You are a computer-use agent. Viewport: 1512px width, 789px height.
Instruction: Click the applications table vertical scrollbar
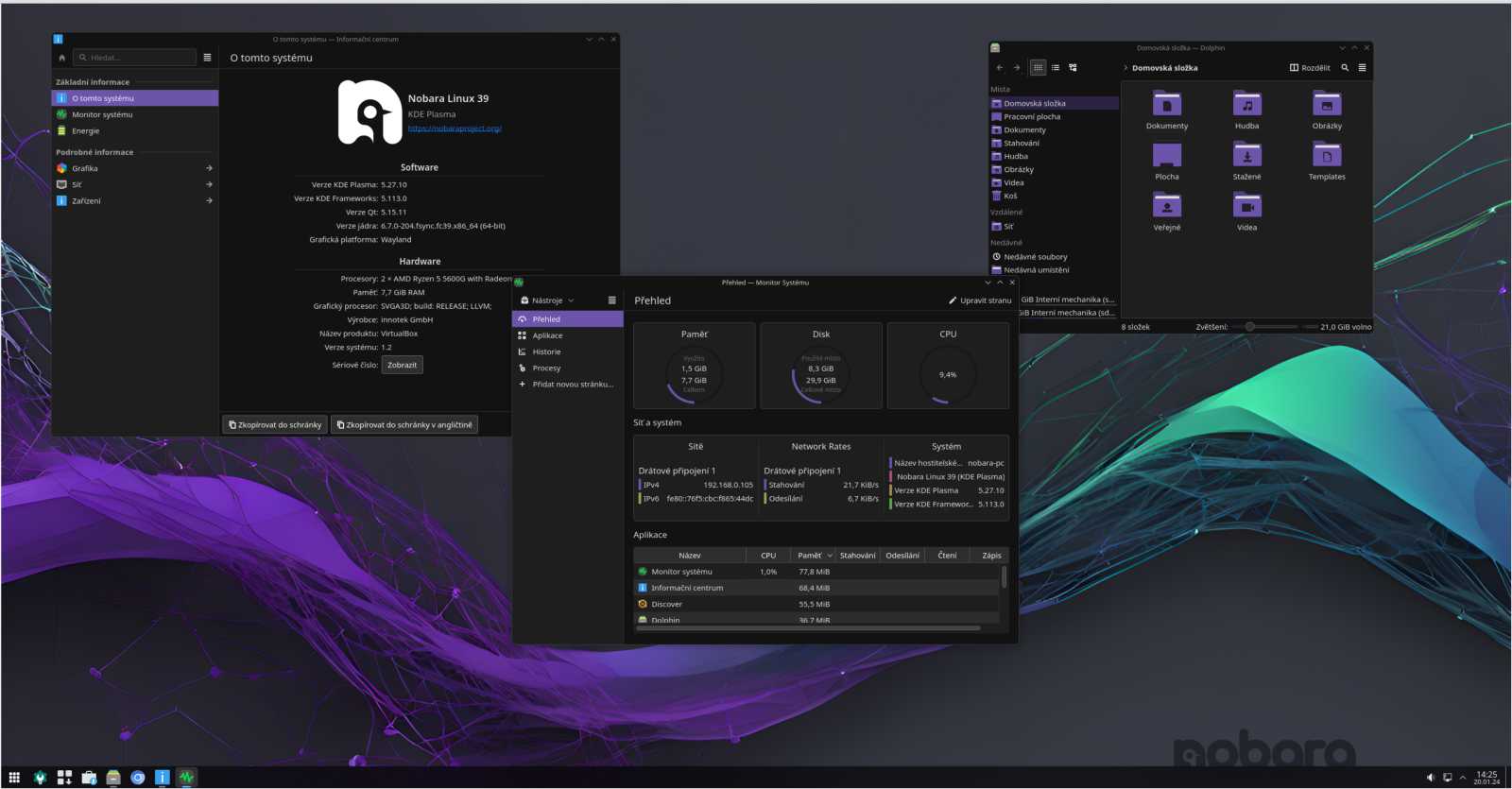(1004, 577)
